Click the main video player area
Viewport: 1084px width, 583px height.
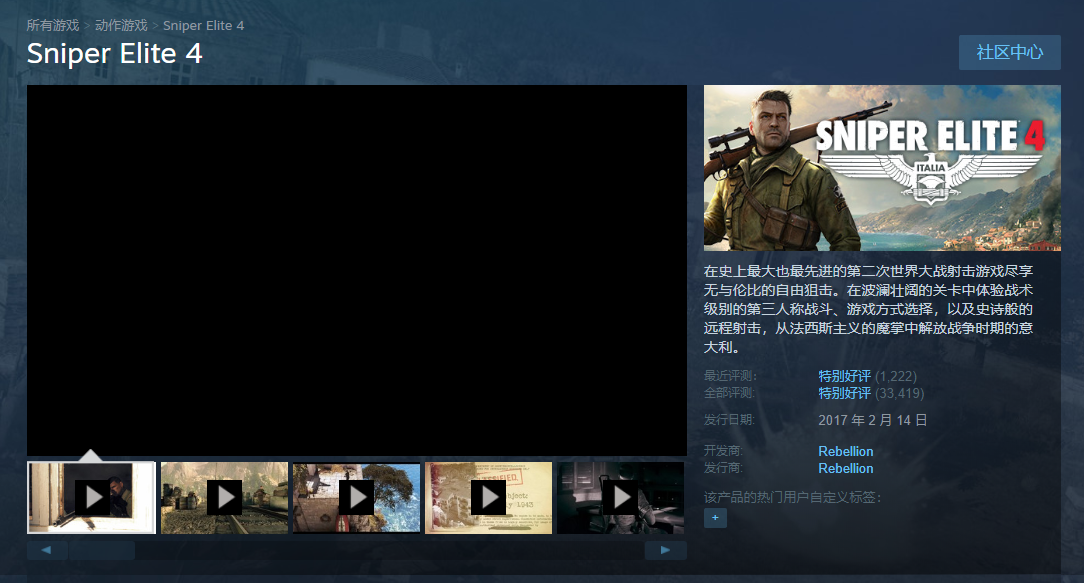pos(357,270)
